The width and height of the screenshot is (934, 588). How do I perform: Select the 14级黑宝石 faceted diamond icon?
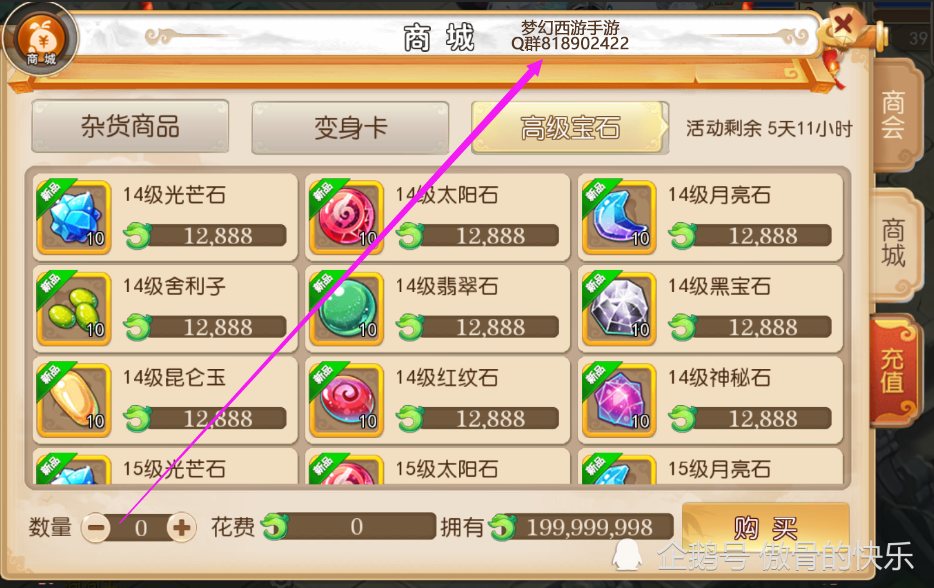[619, 309]
